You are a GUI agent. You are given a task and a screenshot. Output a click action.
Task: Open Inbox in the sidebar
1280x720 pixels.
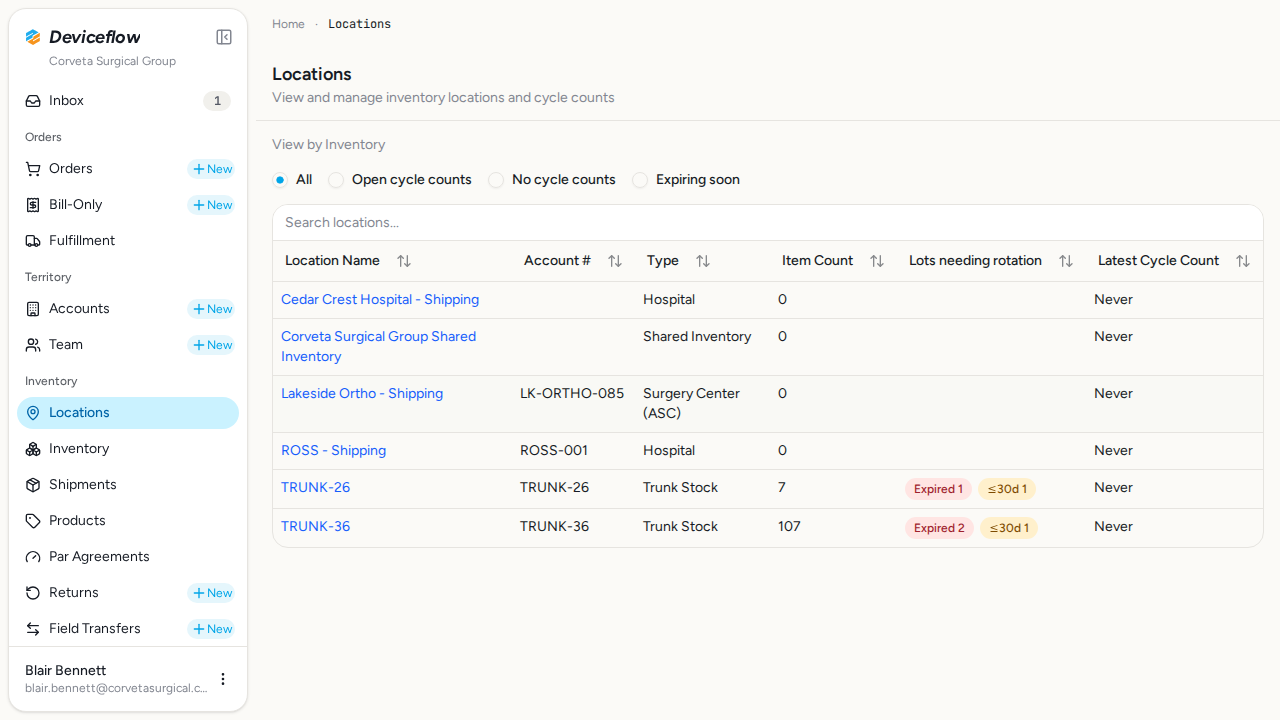click(128, 101)
